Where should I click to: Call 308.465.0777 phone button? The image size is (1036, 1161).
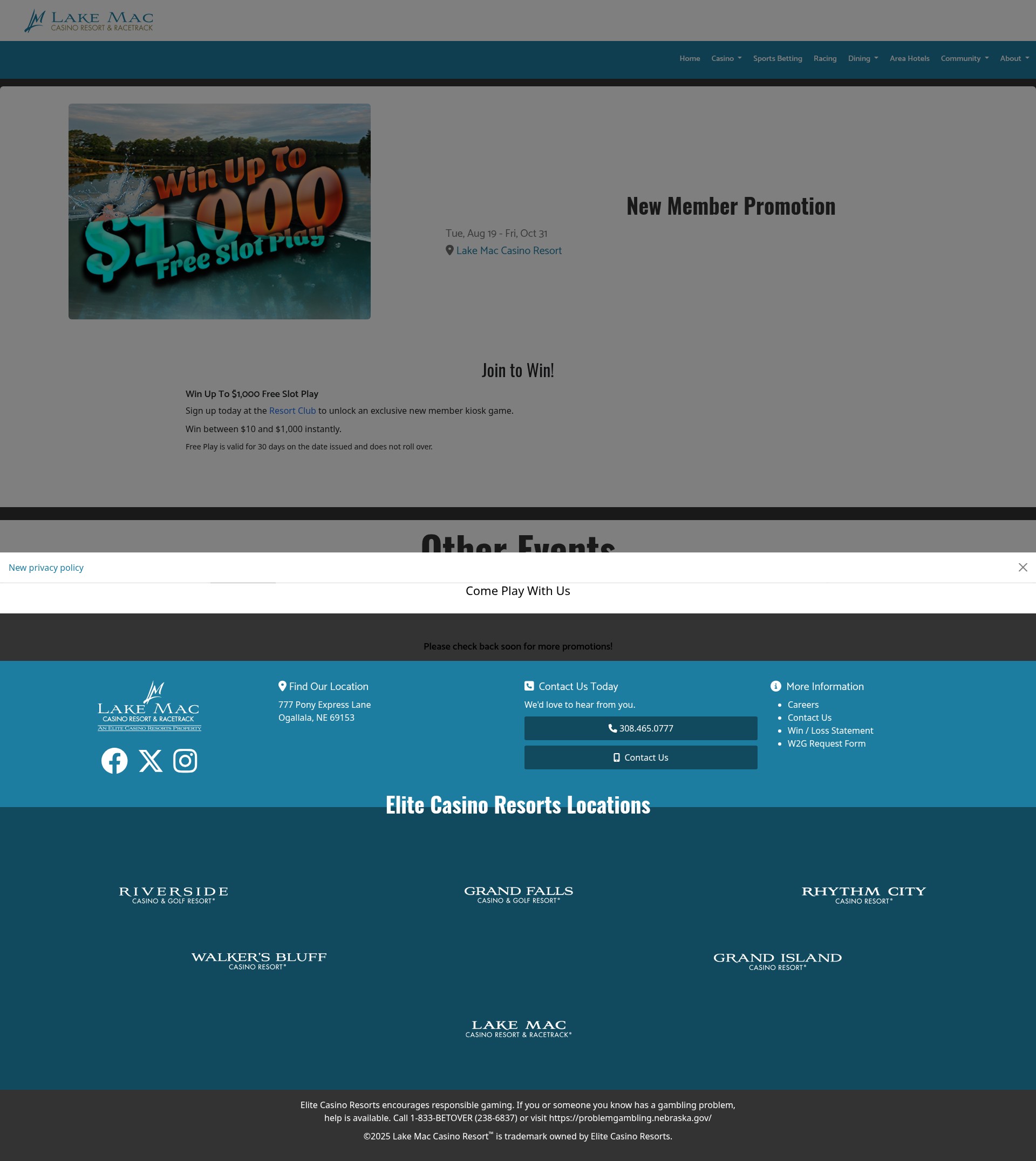tap(640, 728)
